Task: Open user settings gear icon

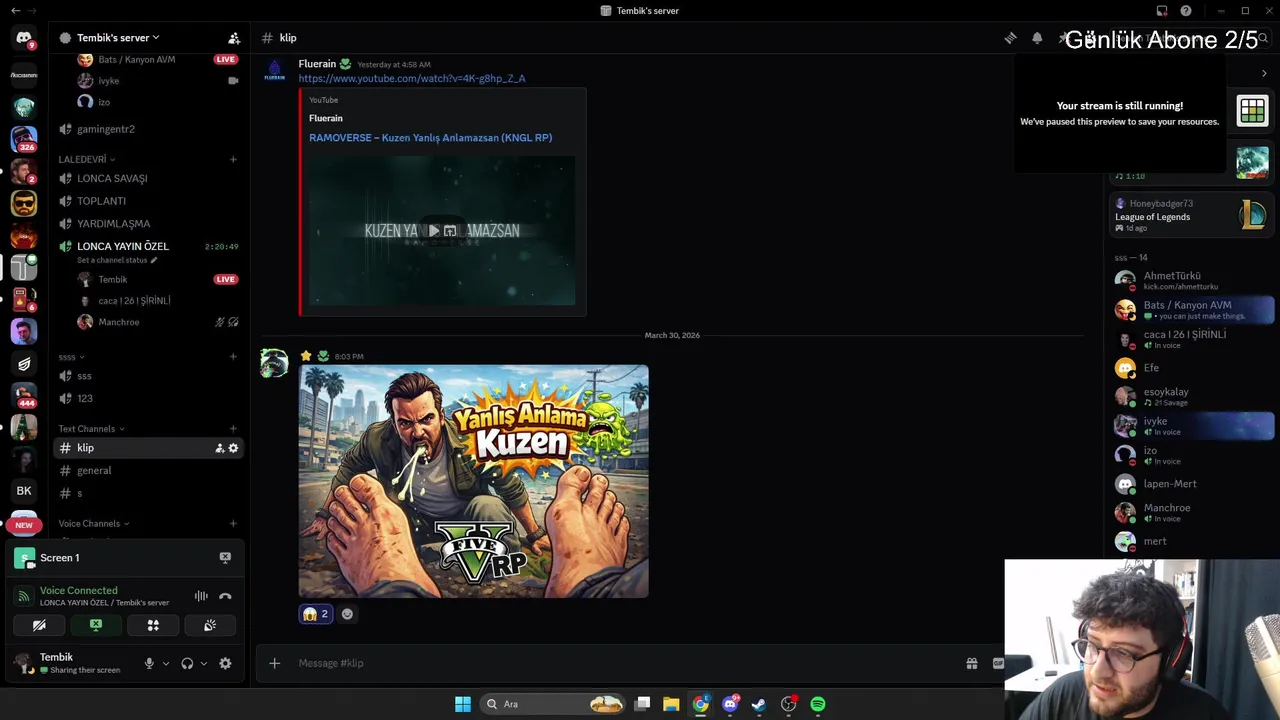Action: [x=225, y=663]
